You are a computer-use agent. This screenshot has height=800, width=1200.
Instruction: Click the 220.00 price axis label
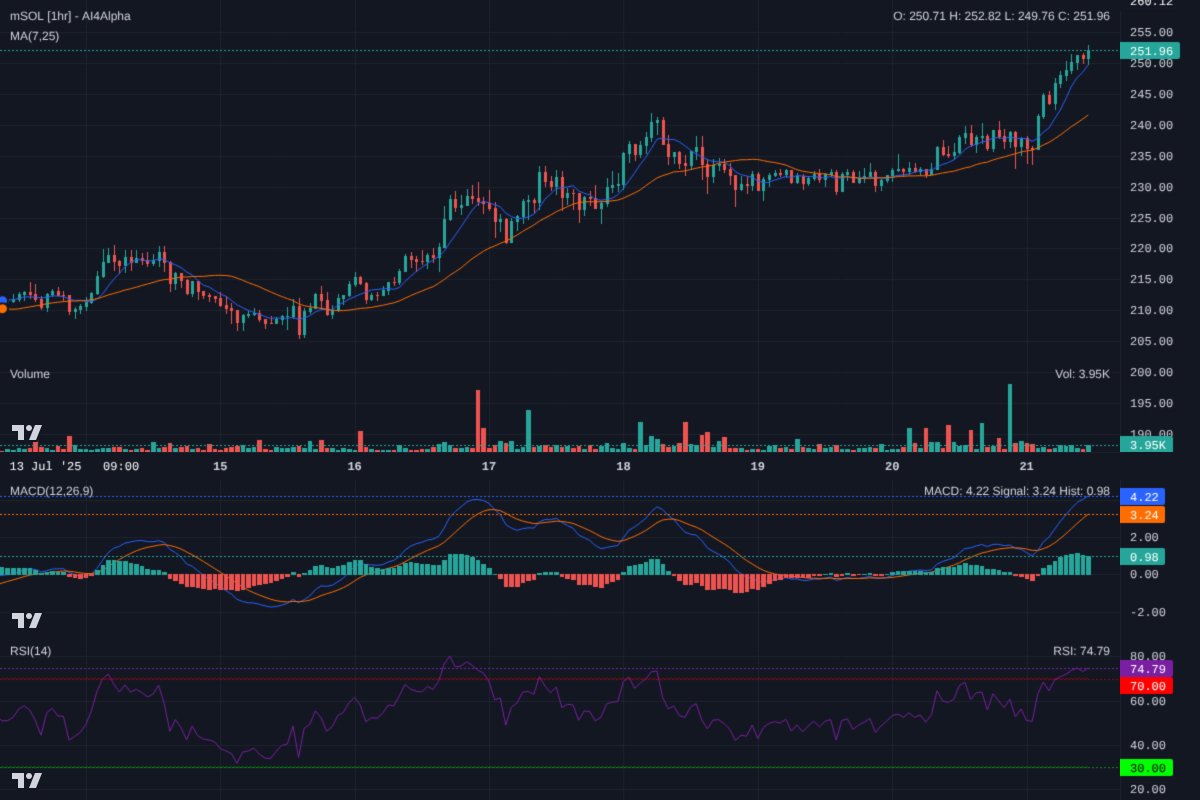(1151, 249)
